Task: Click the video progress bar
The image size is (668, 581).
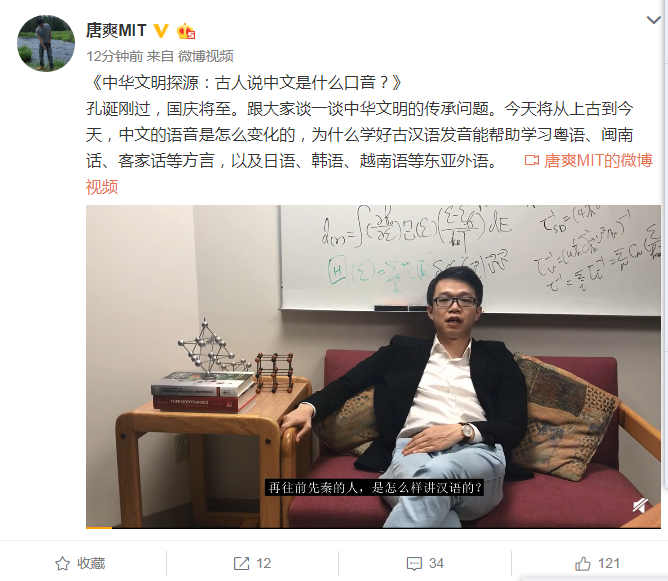Action: click(373, 528)
